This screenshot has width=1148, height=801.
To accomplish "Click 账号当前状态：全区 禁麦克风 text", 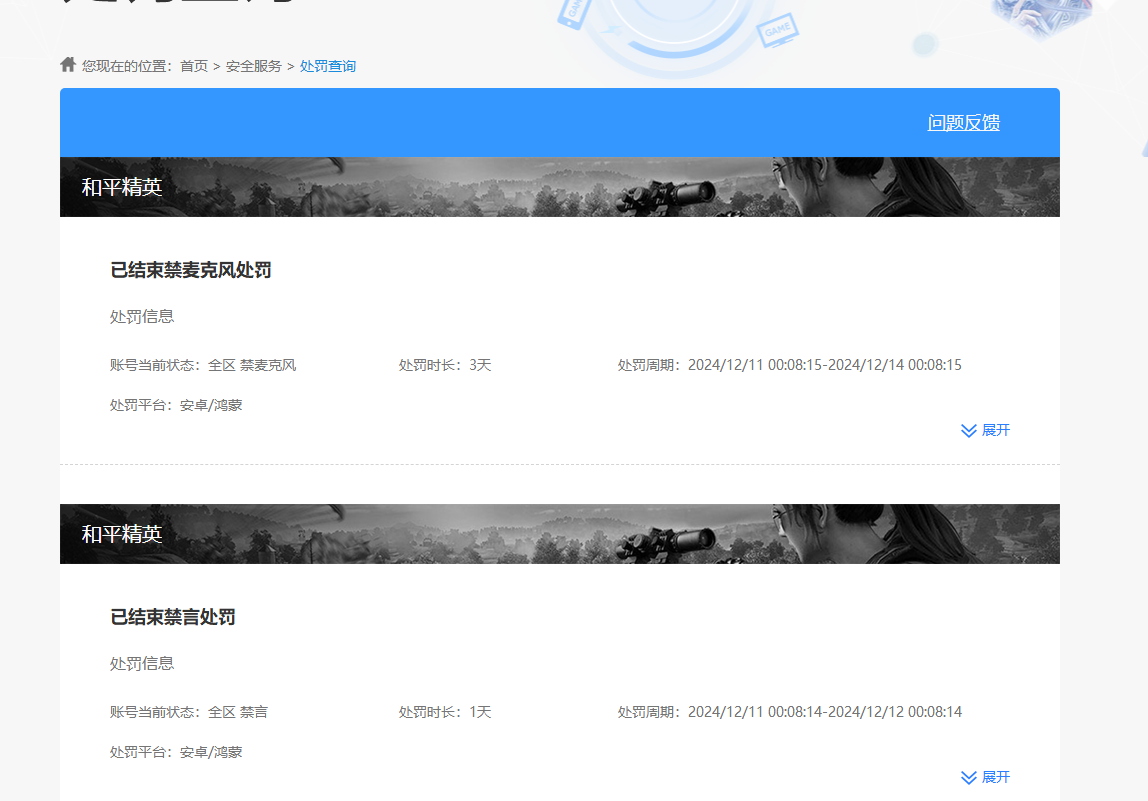I will (204, 365).
